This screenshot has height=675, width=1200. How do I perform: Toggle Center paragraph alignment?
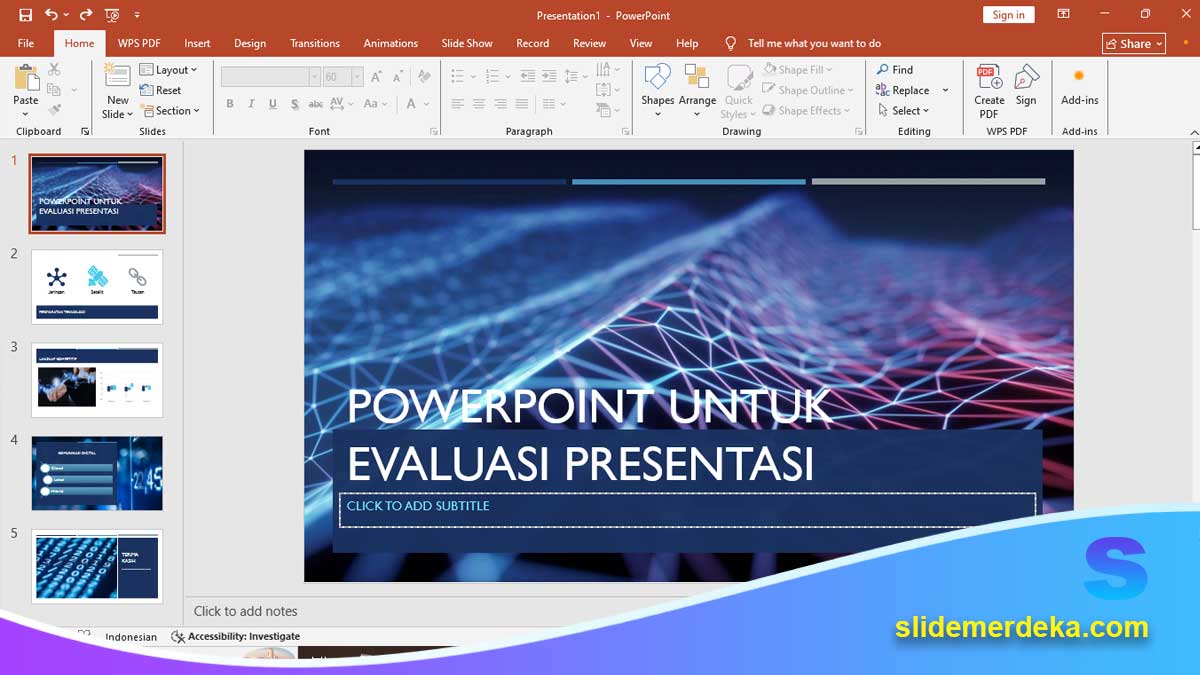(x=479, y=104)
